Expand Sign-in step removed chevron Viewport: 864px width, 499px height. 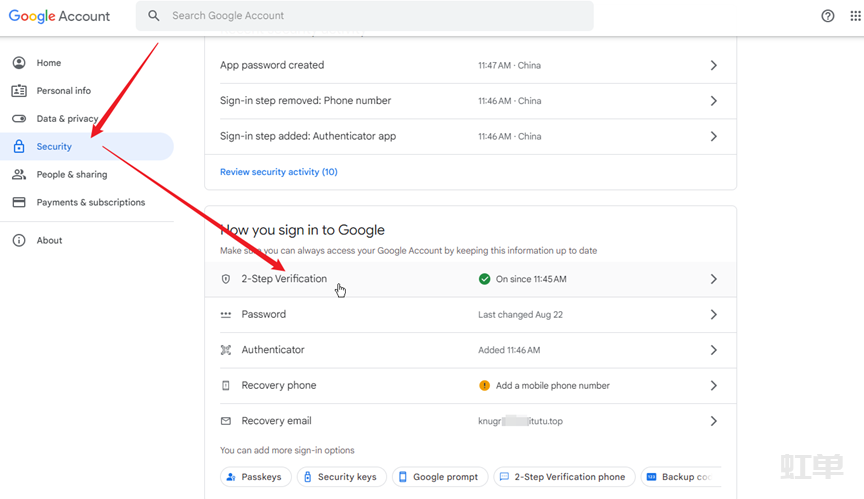714,101
